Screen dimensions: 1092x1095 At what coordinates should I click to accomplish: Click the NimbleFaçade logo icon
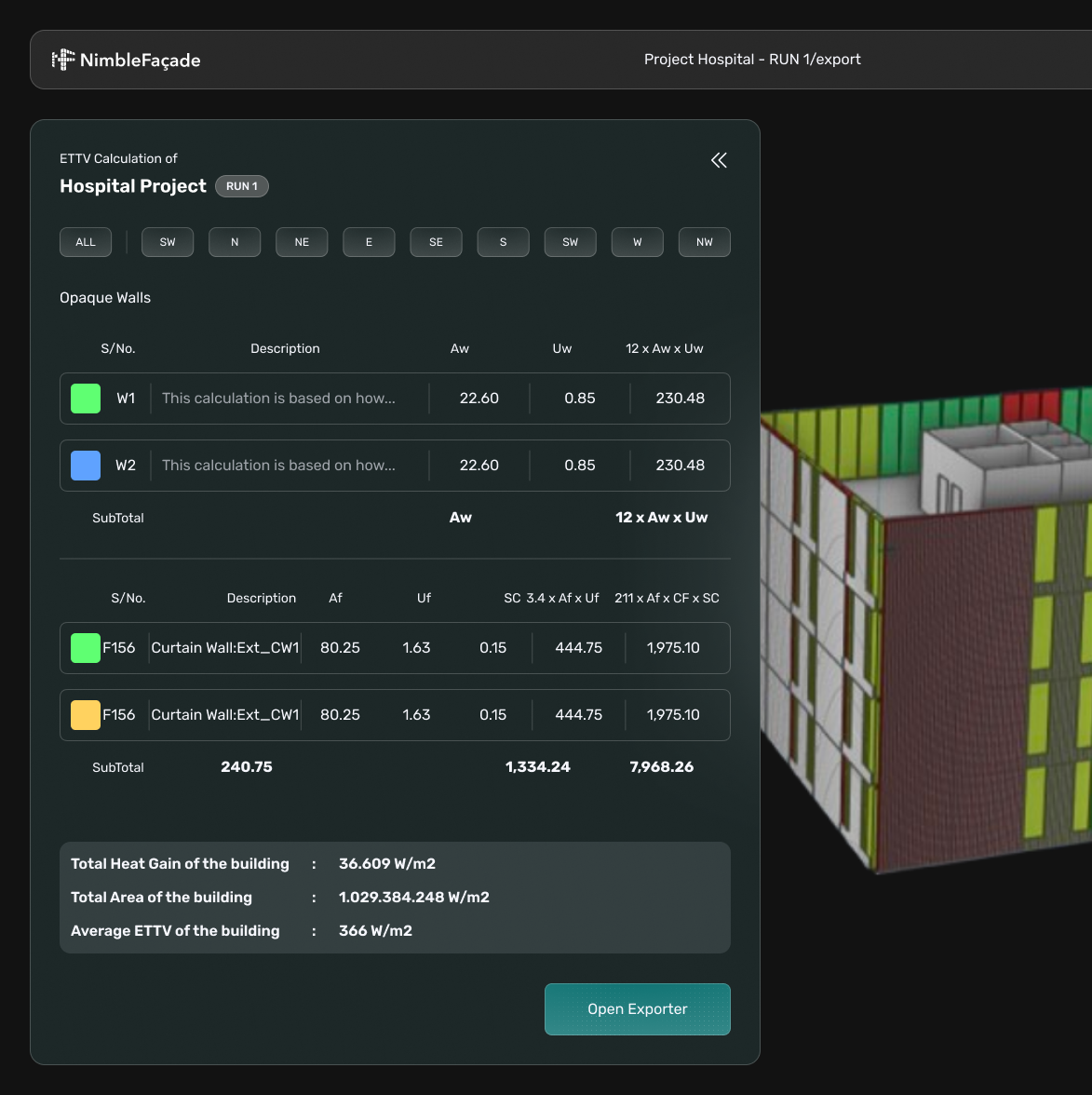tap(63, 60)
